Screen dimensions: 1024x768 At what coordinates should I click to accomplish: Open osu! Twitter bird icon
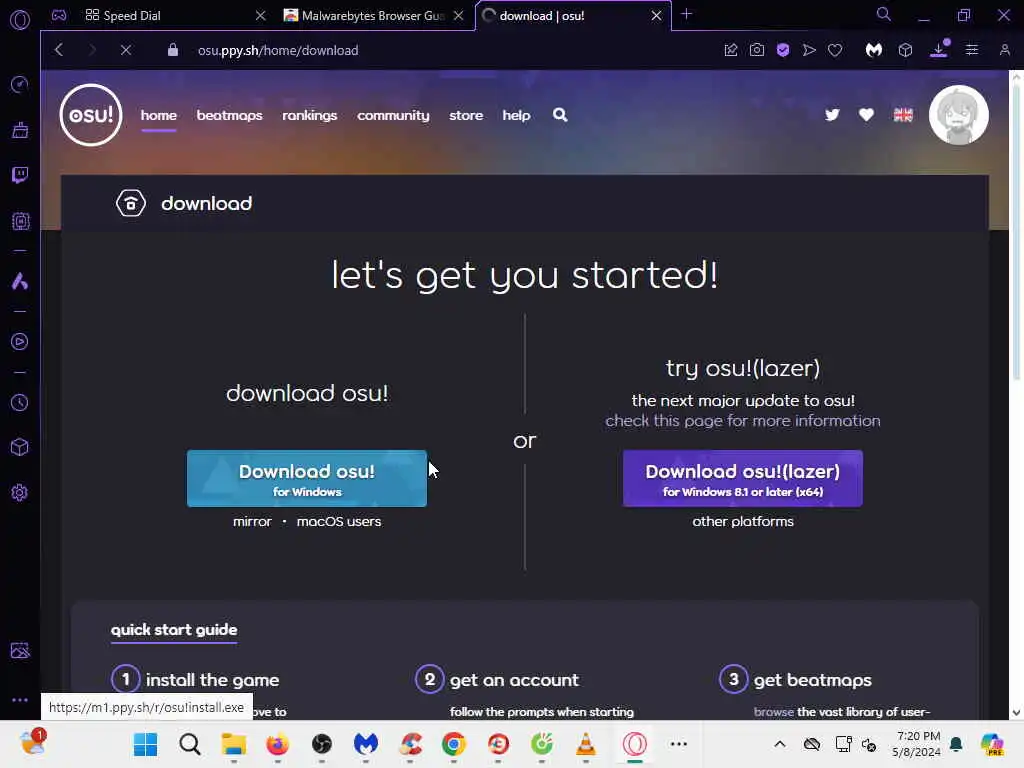[x=832, y=115]
